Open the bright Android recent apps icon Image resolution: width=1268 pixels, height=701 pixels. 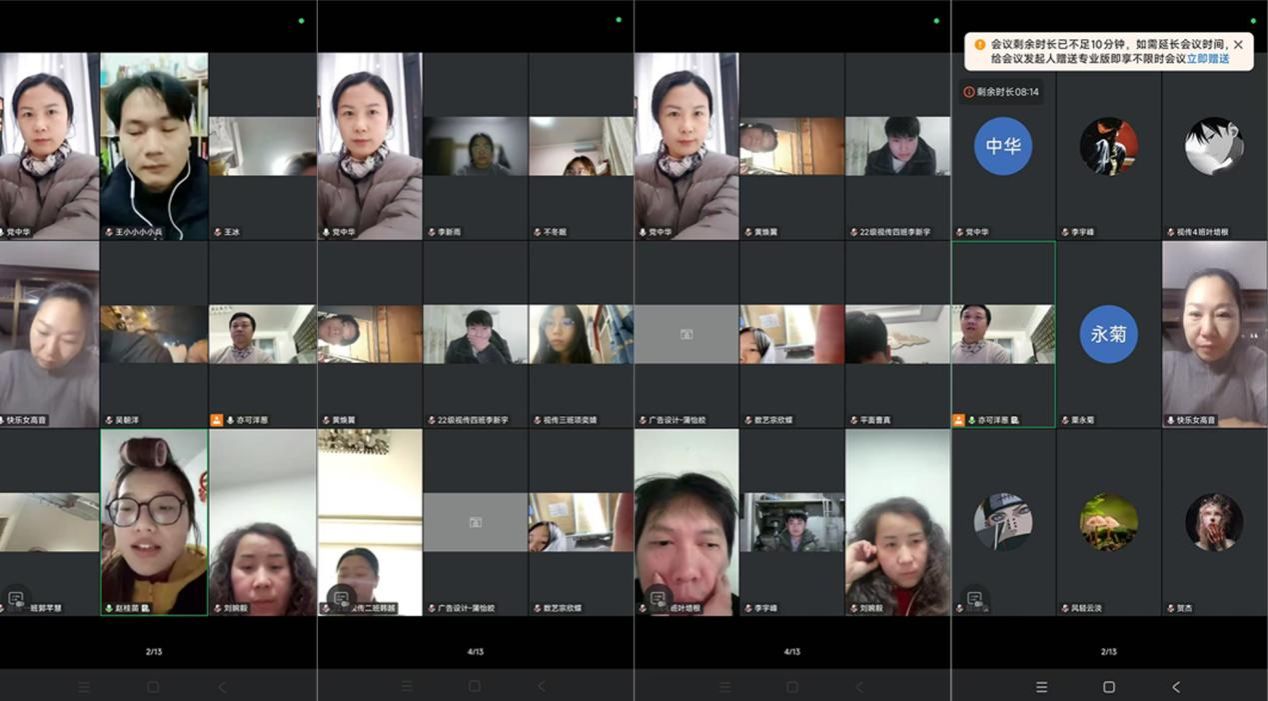(x=1041, y=687)
